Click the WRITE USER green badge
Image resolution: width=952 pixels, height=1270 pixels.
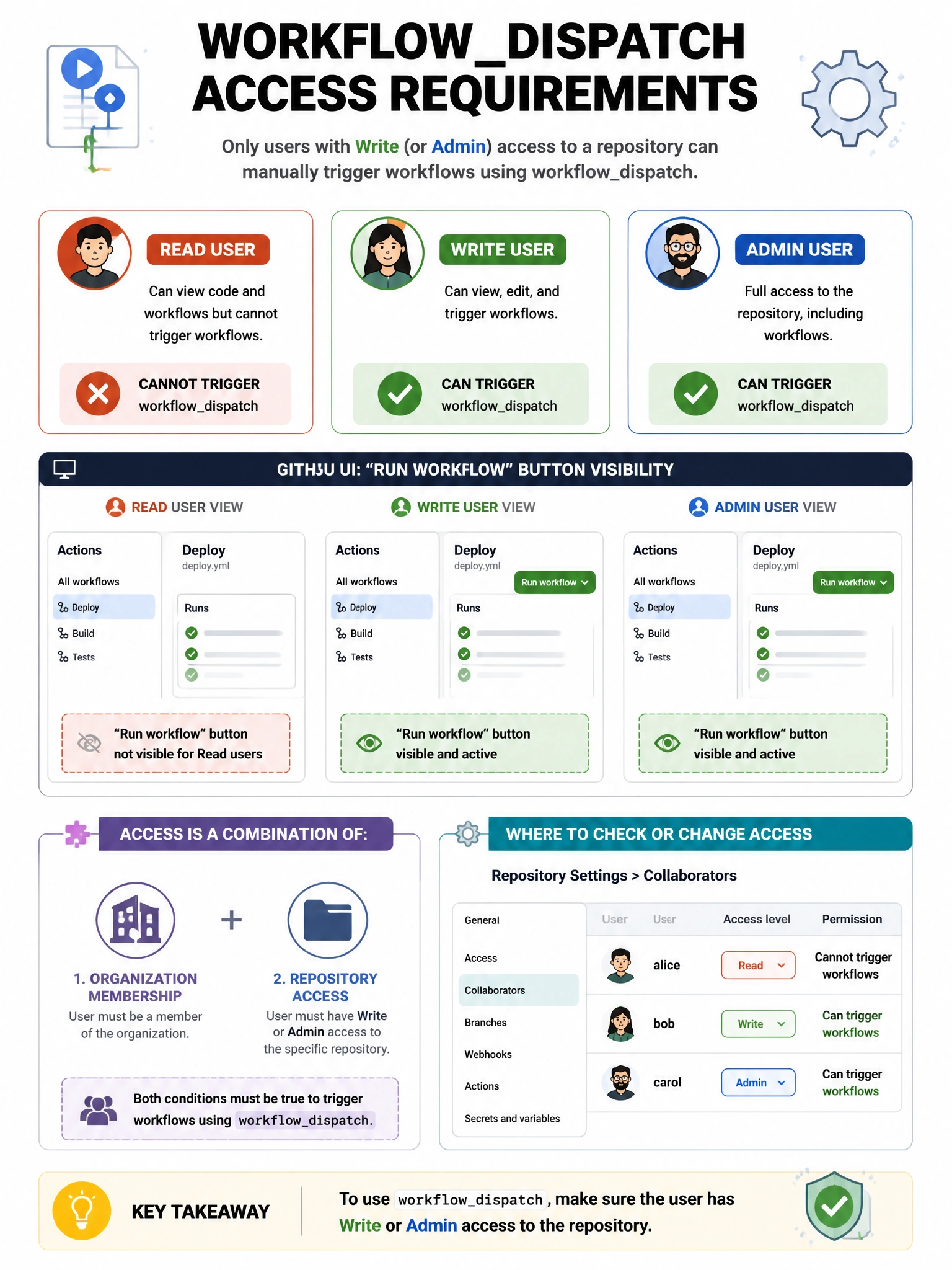[x=503, y=249]
